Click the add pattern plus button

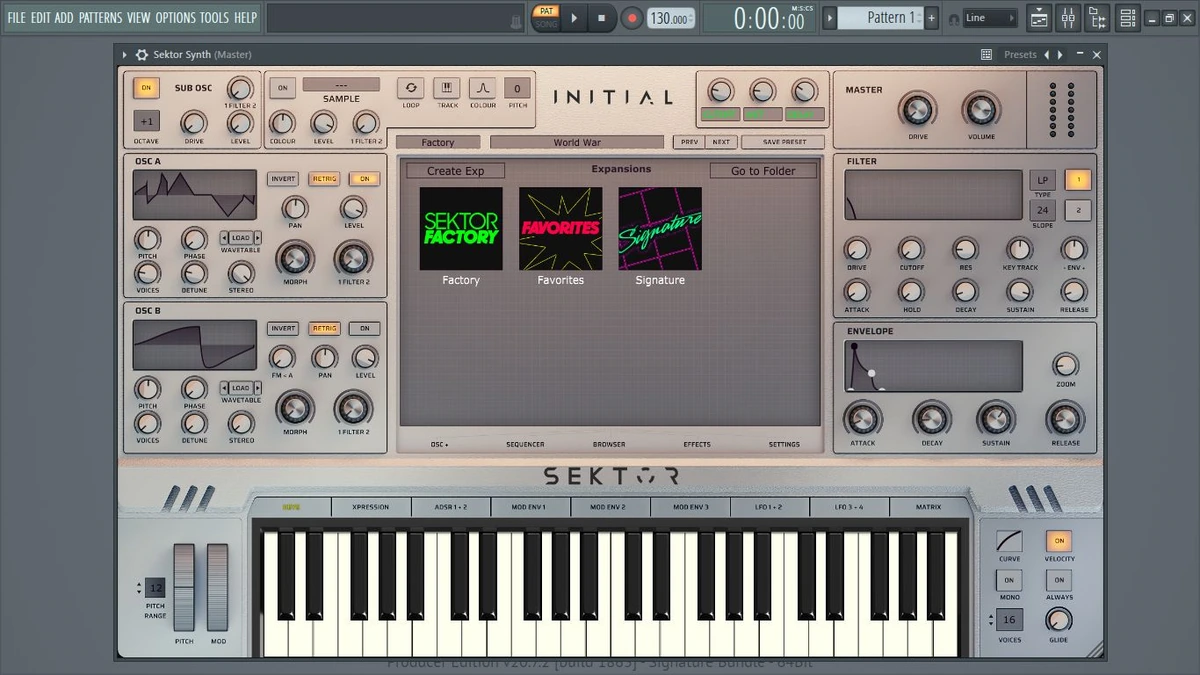pos(932,18)
